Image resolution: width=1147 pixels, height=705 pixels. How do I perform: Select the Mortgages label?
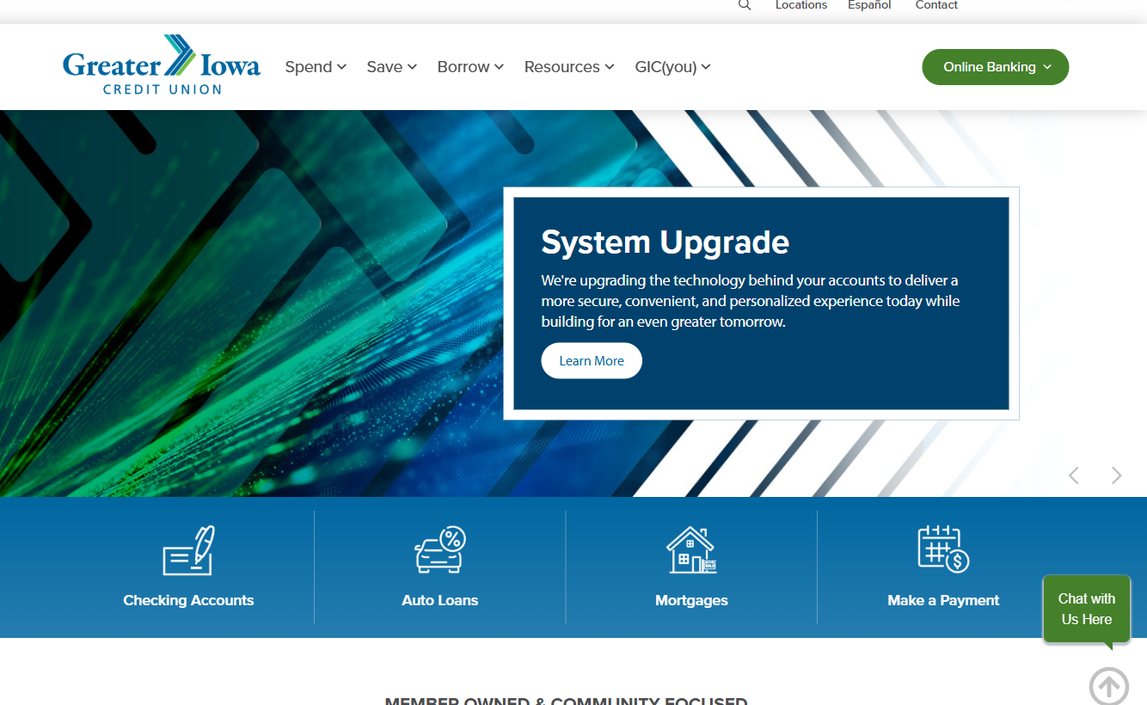(691, 600)
